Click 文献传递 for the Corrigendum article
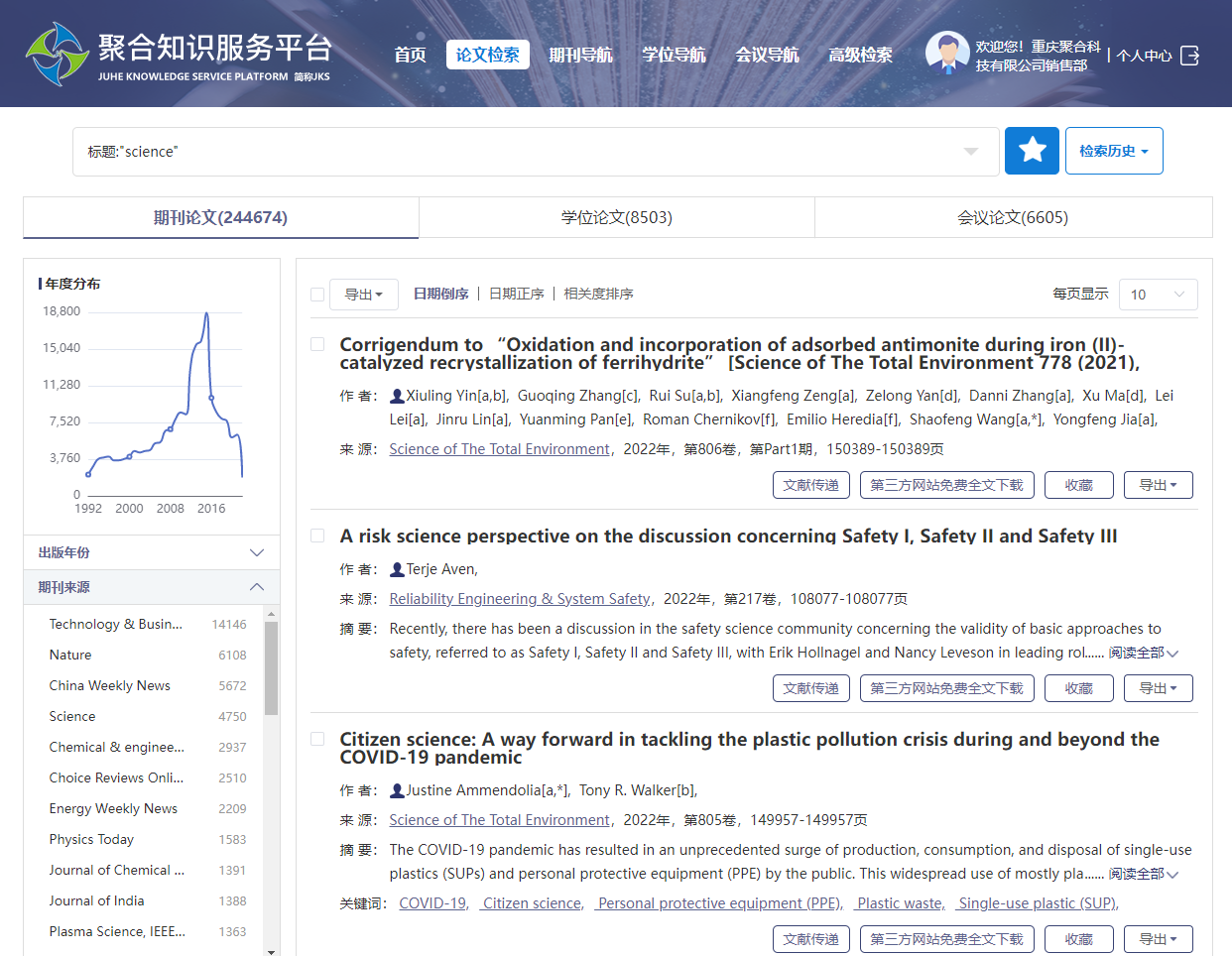The height and width of the screenshot is (956, 1232). pos(810,485)
